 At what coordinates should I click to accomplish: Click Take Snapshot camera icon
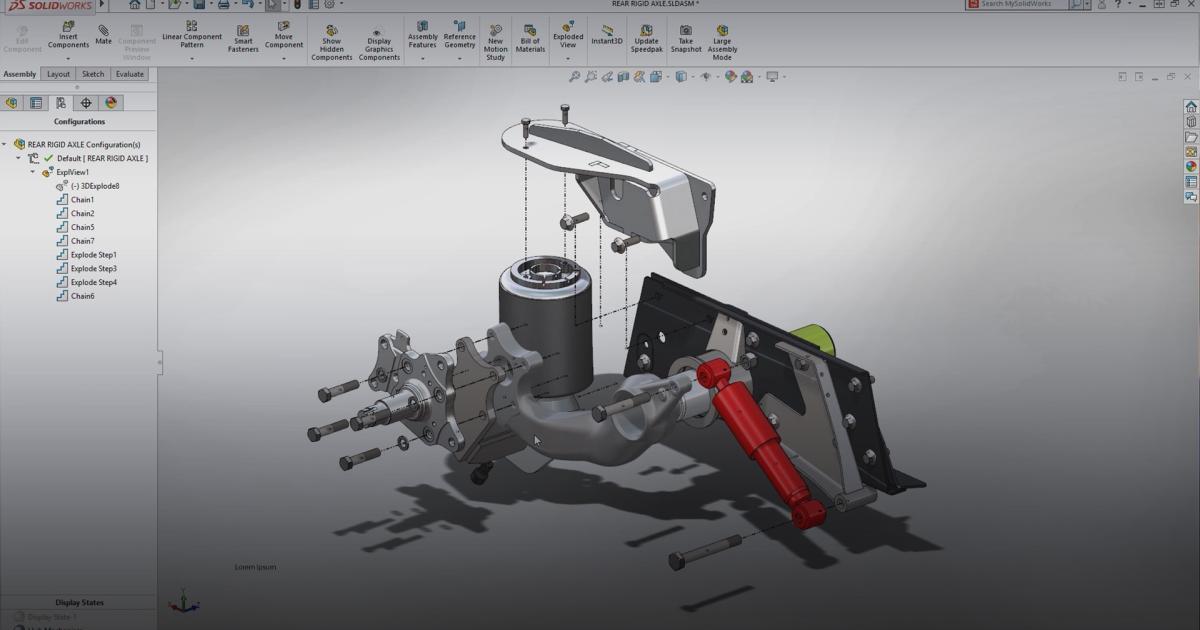tap(686, 37)
